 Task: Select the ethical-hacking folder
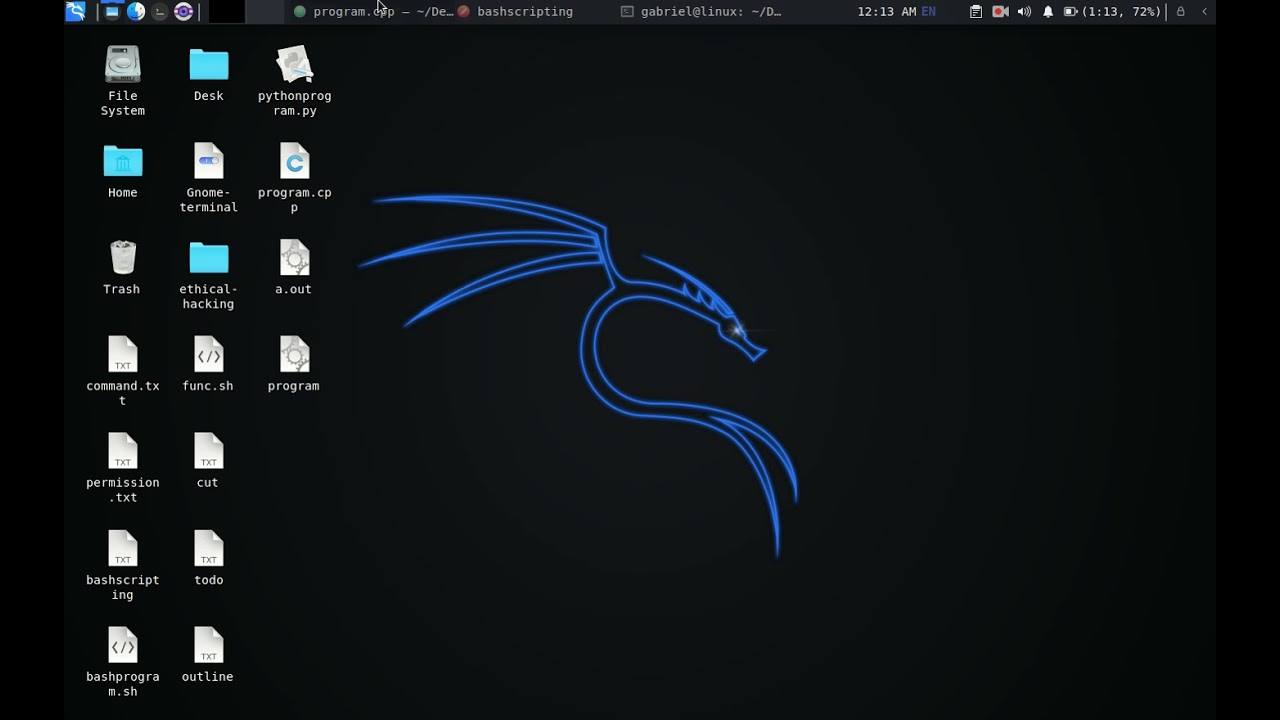coord(208,275)
